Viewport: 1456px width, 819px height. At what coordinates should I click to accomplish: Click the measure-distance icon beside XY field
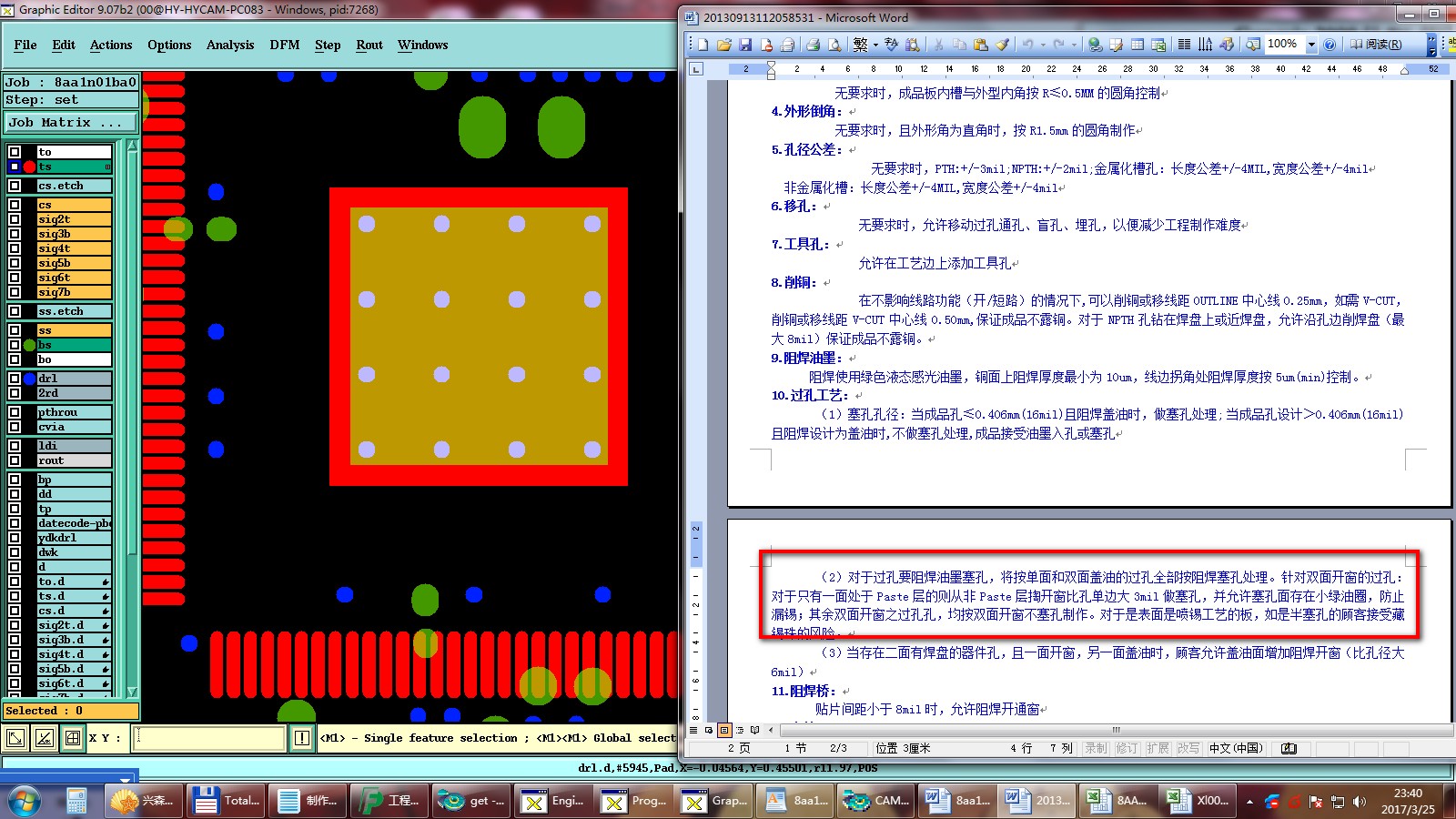click(x=44, y=738)
